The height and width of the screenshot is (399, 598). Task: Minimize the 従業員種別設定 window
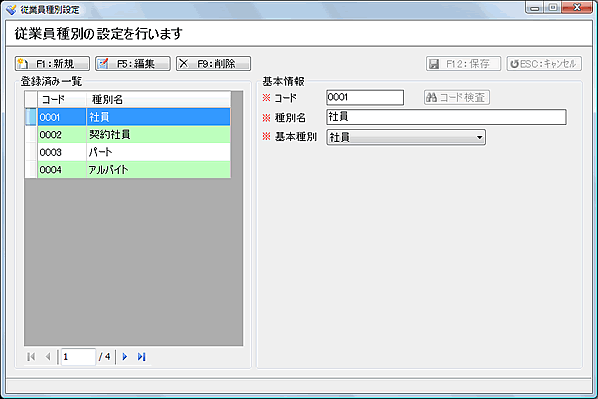(x=535, y=8)
